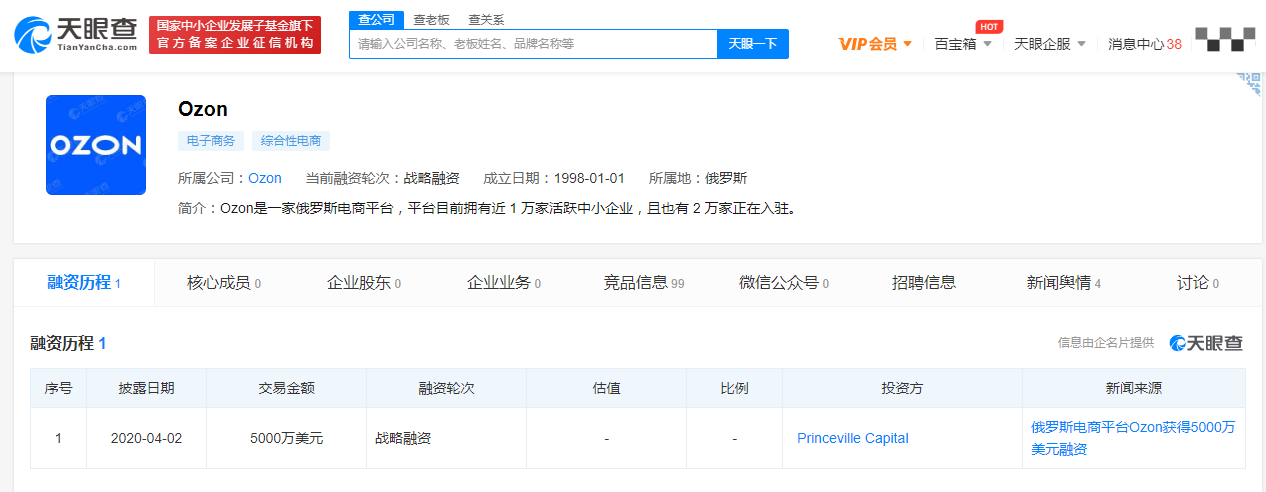Click the 2020-04-02 disclosure date cell
Screen dimensions: 1266x492
click(x=146, y=438)
